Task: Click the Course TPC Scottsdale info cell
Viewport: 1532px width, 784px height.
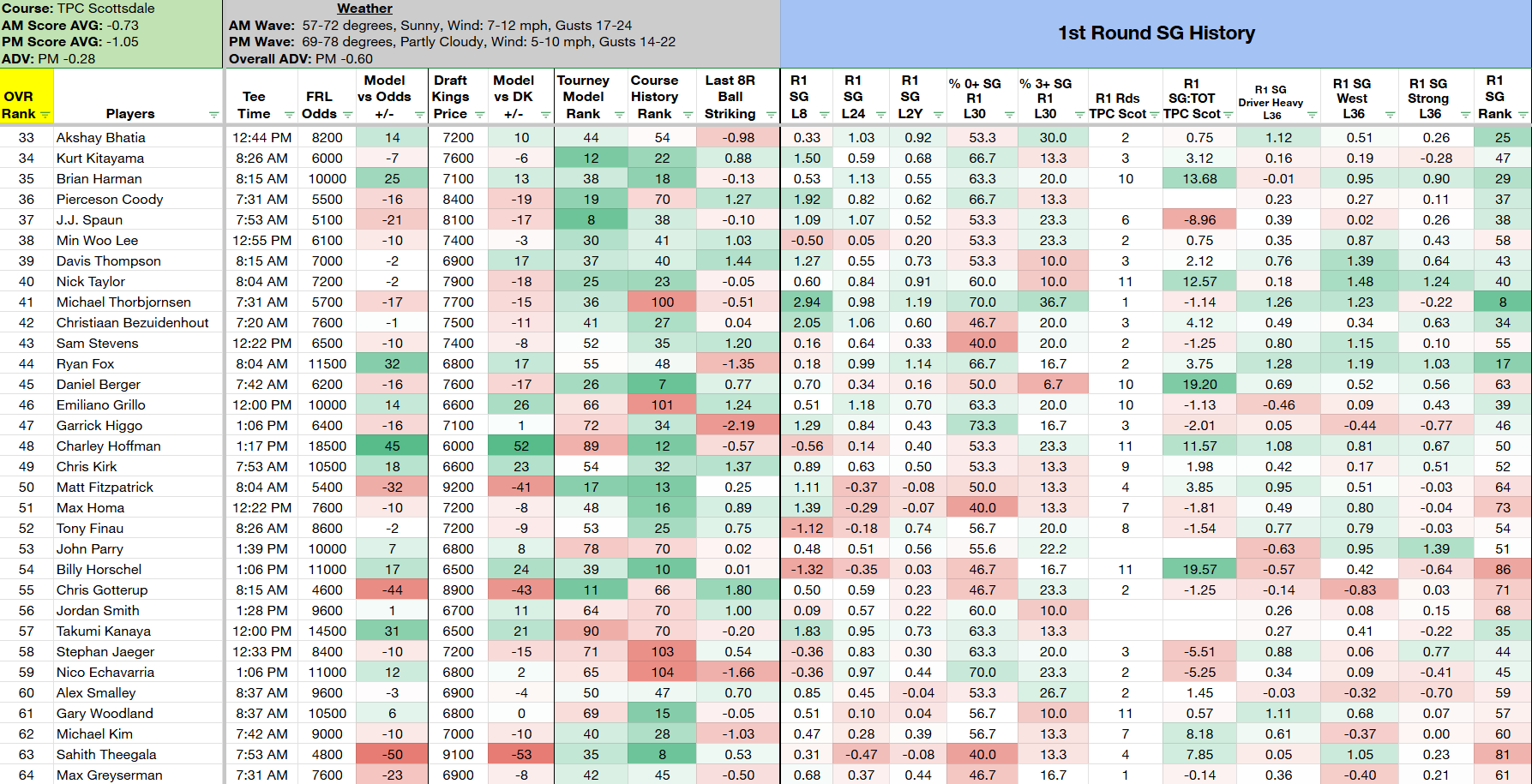Action: coord(111,33)
